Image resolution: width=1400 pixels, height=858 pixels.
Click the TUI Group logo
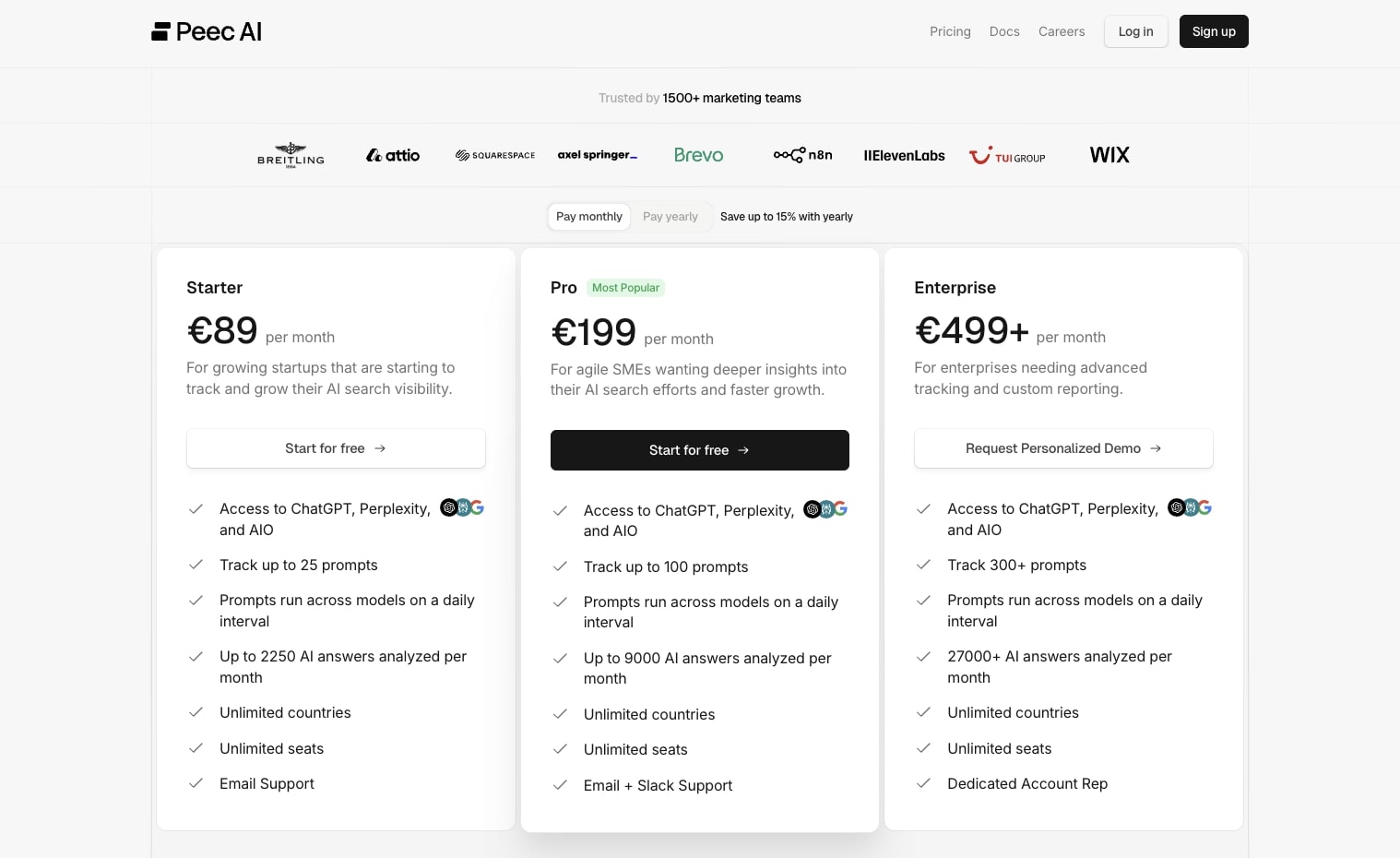[1007, 155]
